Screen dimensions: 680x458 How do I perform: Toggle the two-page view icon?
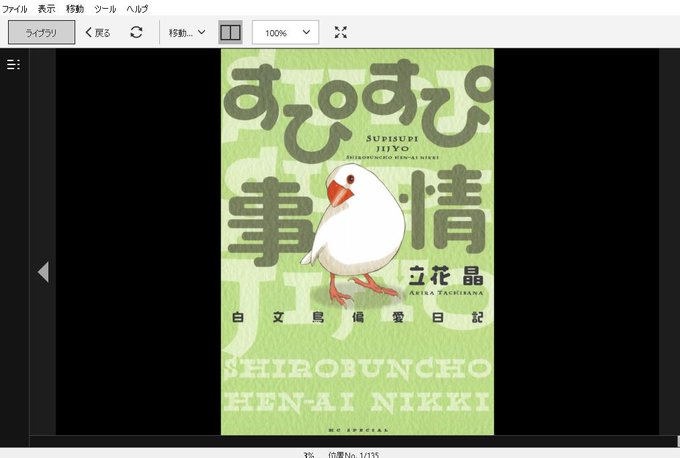(230, 33)
